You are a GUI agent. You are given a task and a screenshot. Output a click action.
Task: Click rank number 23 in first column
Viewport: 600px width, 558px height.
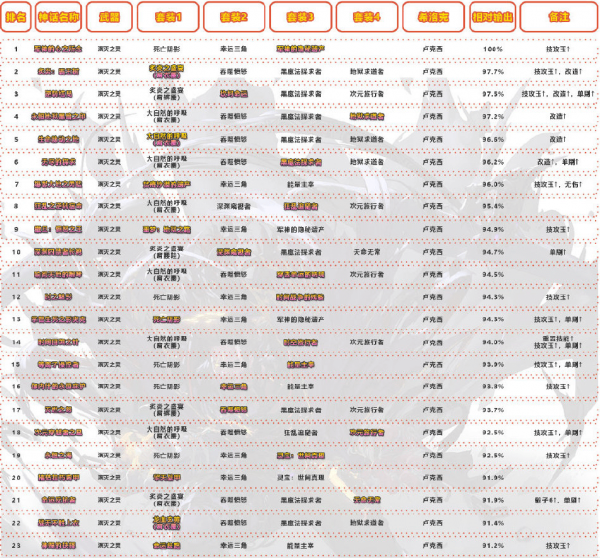[x=16, y=545]
